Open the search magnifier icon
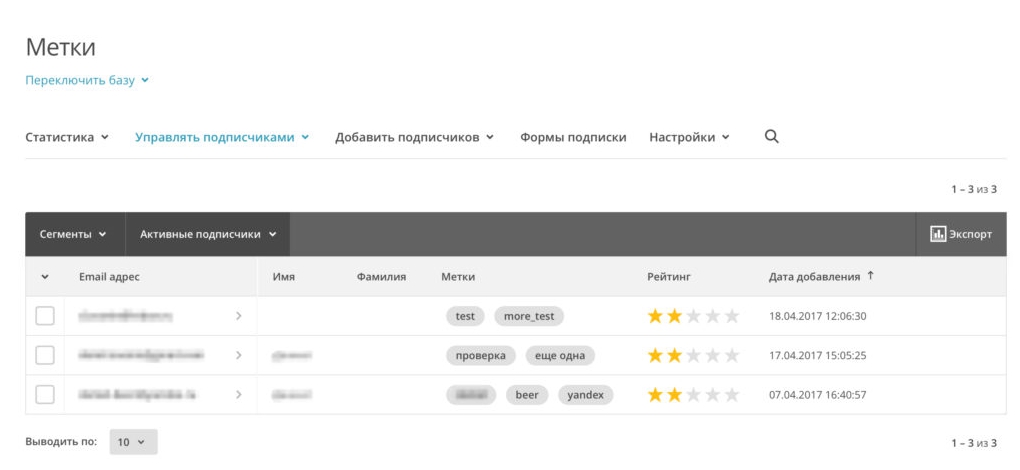This screenshot has width=1020, height=470. (771, 137)
